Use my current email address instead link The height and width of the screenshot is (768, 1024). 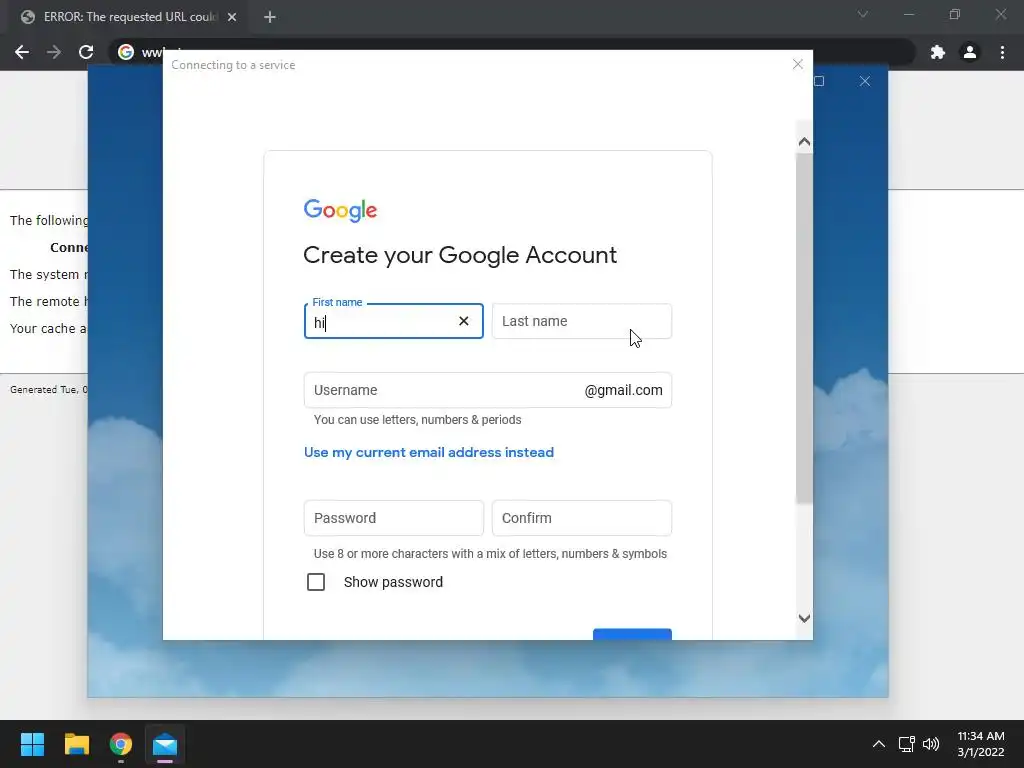point(429,452)
